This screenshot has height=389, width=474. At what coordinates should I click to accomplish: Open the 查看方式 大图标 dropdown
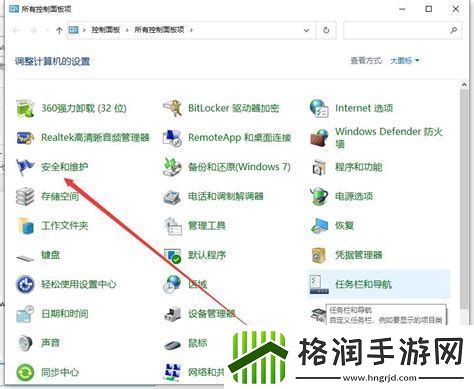[405, 61]
